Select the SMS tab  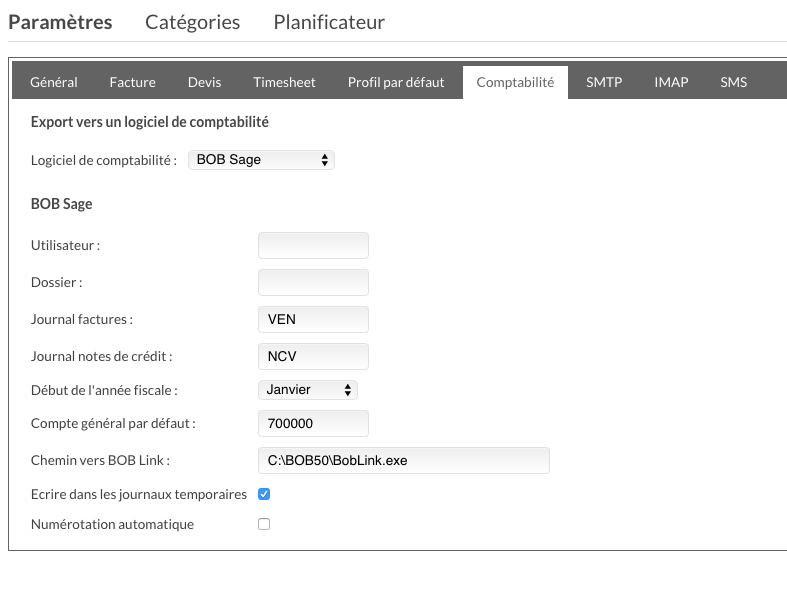point(733,82)
